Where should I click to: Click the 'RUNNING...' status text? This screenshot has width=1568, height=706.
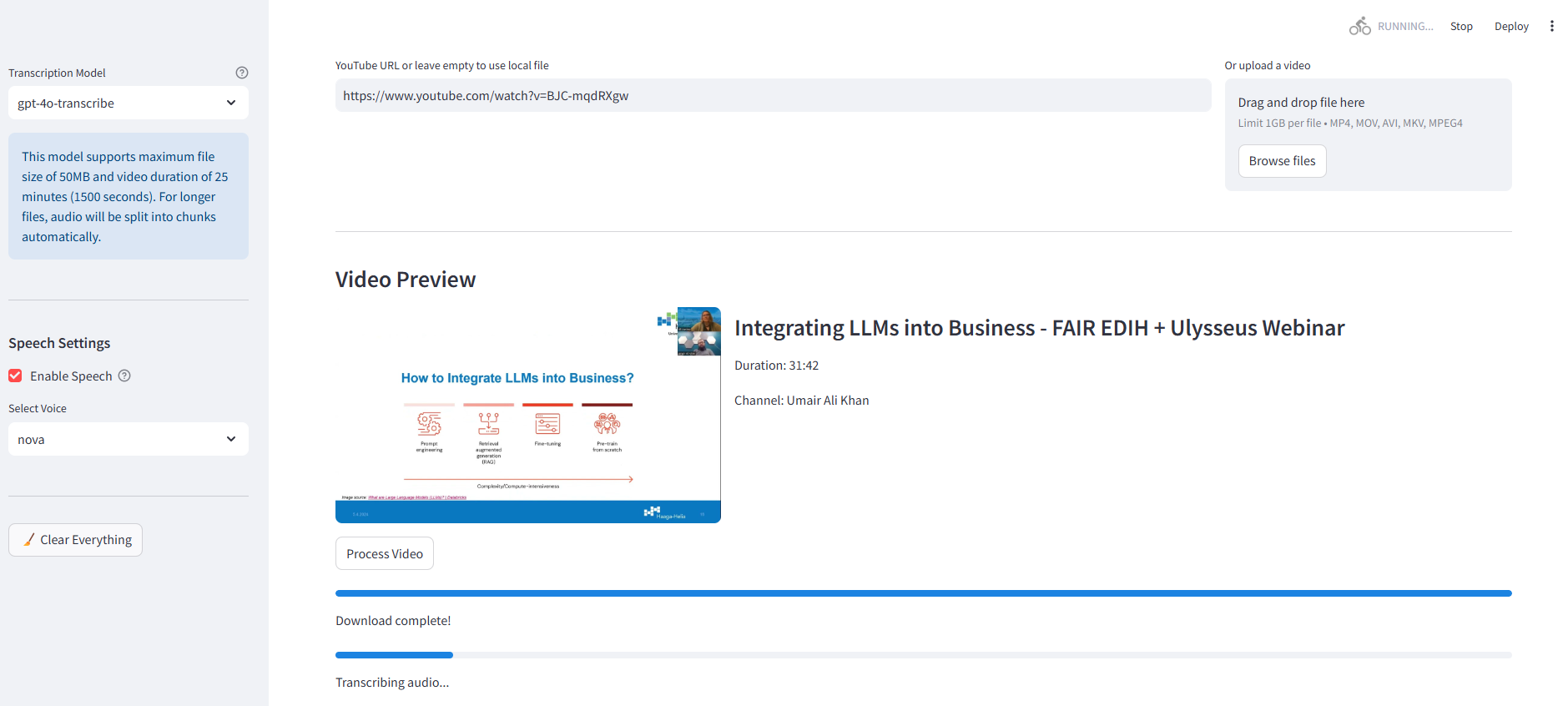point(1405,26)
